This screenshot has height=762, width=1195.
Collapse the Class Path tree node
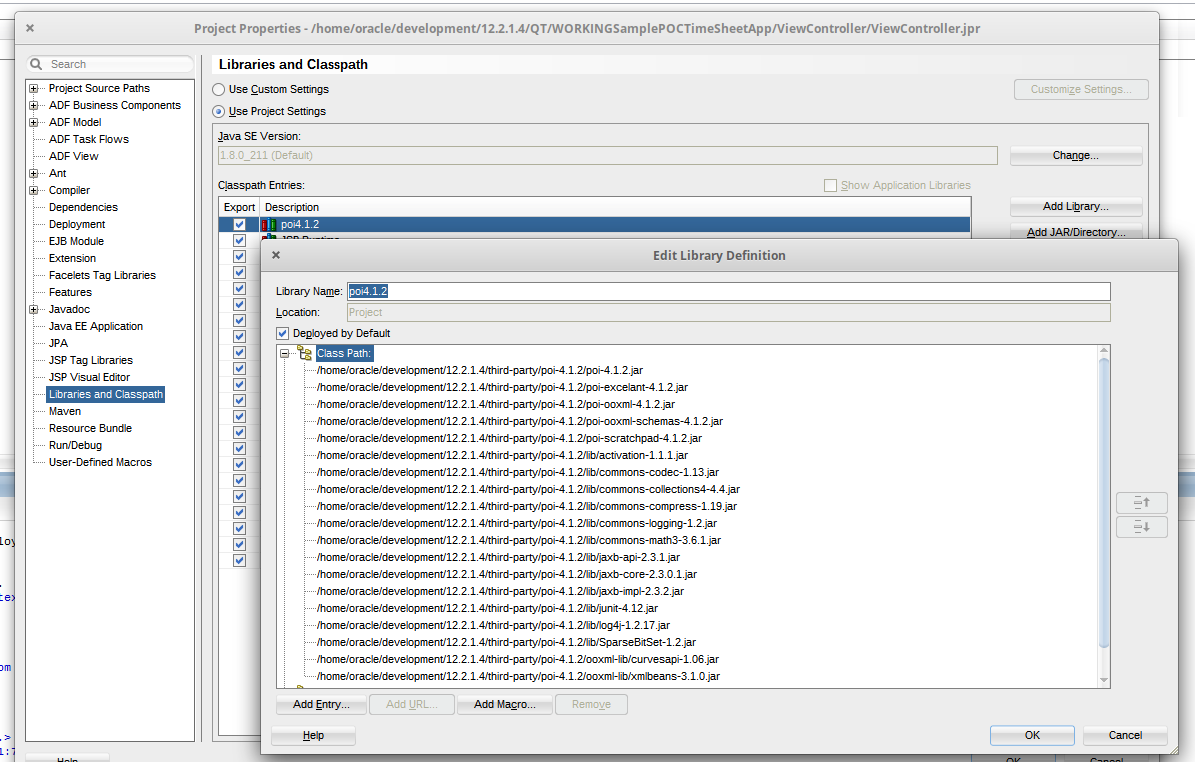(285, 353)
